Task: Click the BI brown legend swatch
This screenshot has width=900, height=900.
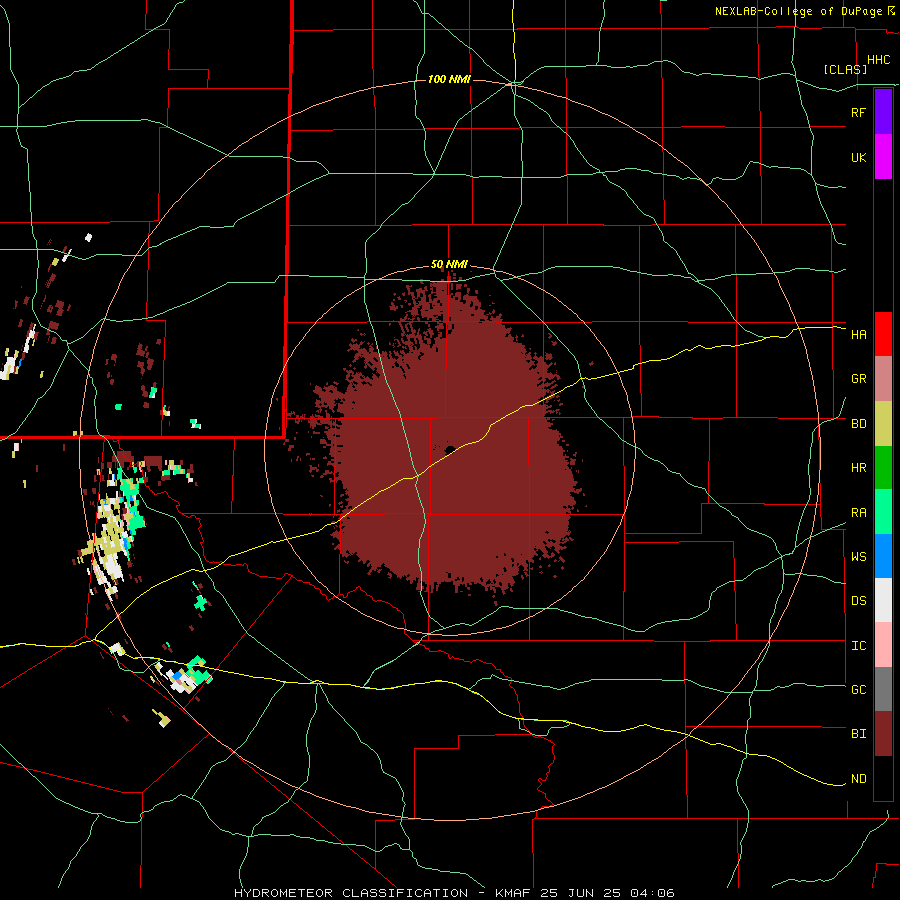Action: 883,734
